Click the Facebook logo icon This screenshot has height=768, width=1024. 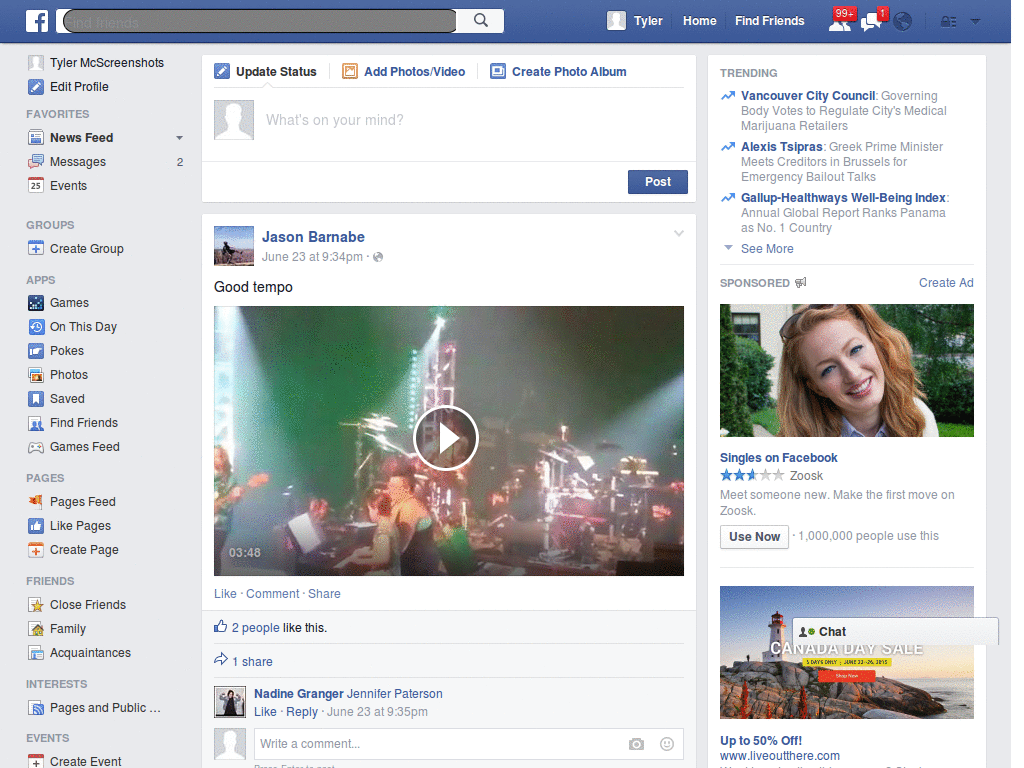(x=37, y=21)
